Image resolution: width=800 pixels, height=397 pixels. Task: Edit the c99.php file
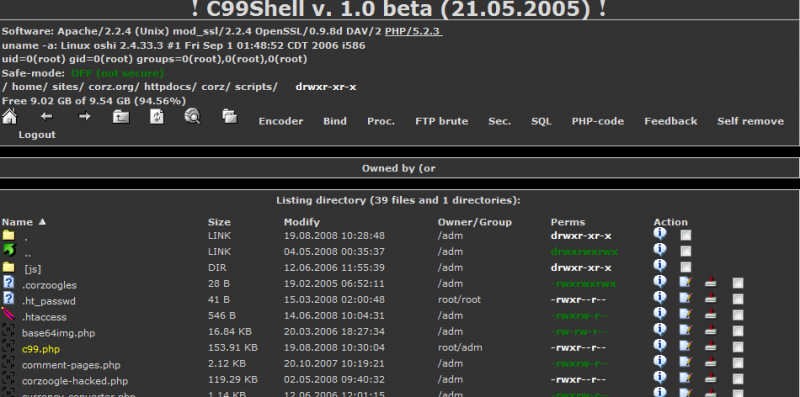pos(686,346)
